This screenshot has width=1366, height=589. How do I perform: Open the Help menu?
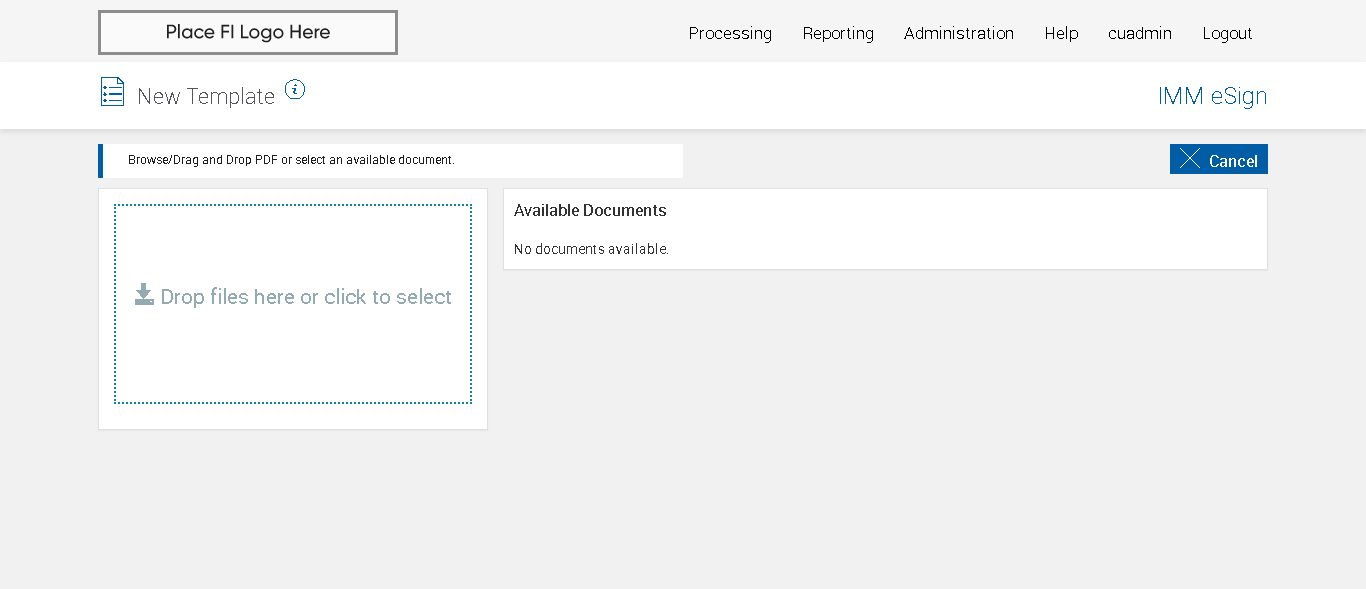point(1061,33)
